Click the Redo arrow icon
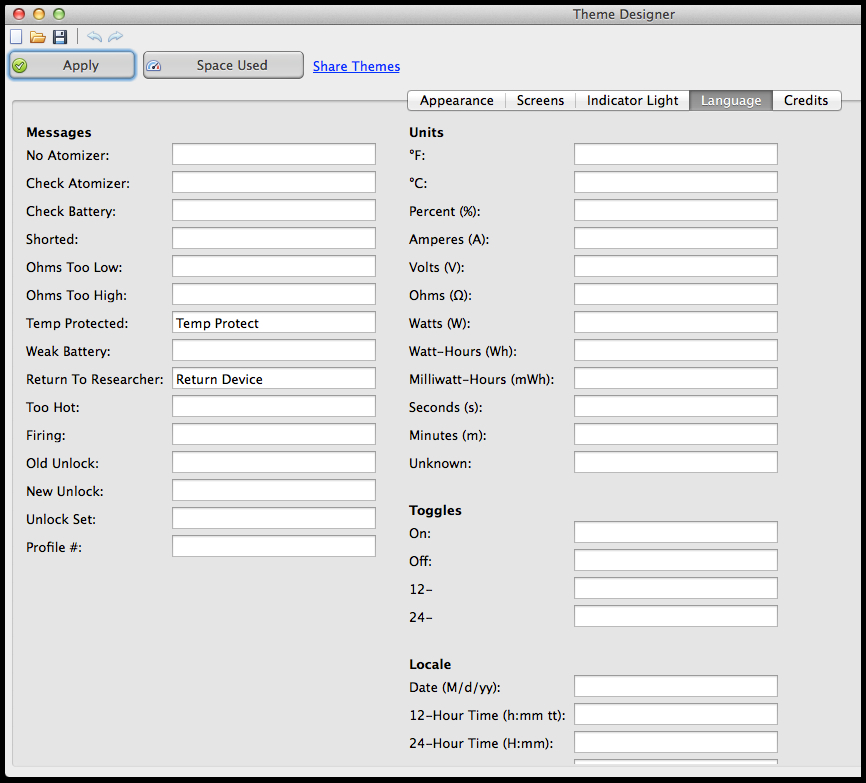866x783 pixels. click(116, 37)
